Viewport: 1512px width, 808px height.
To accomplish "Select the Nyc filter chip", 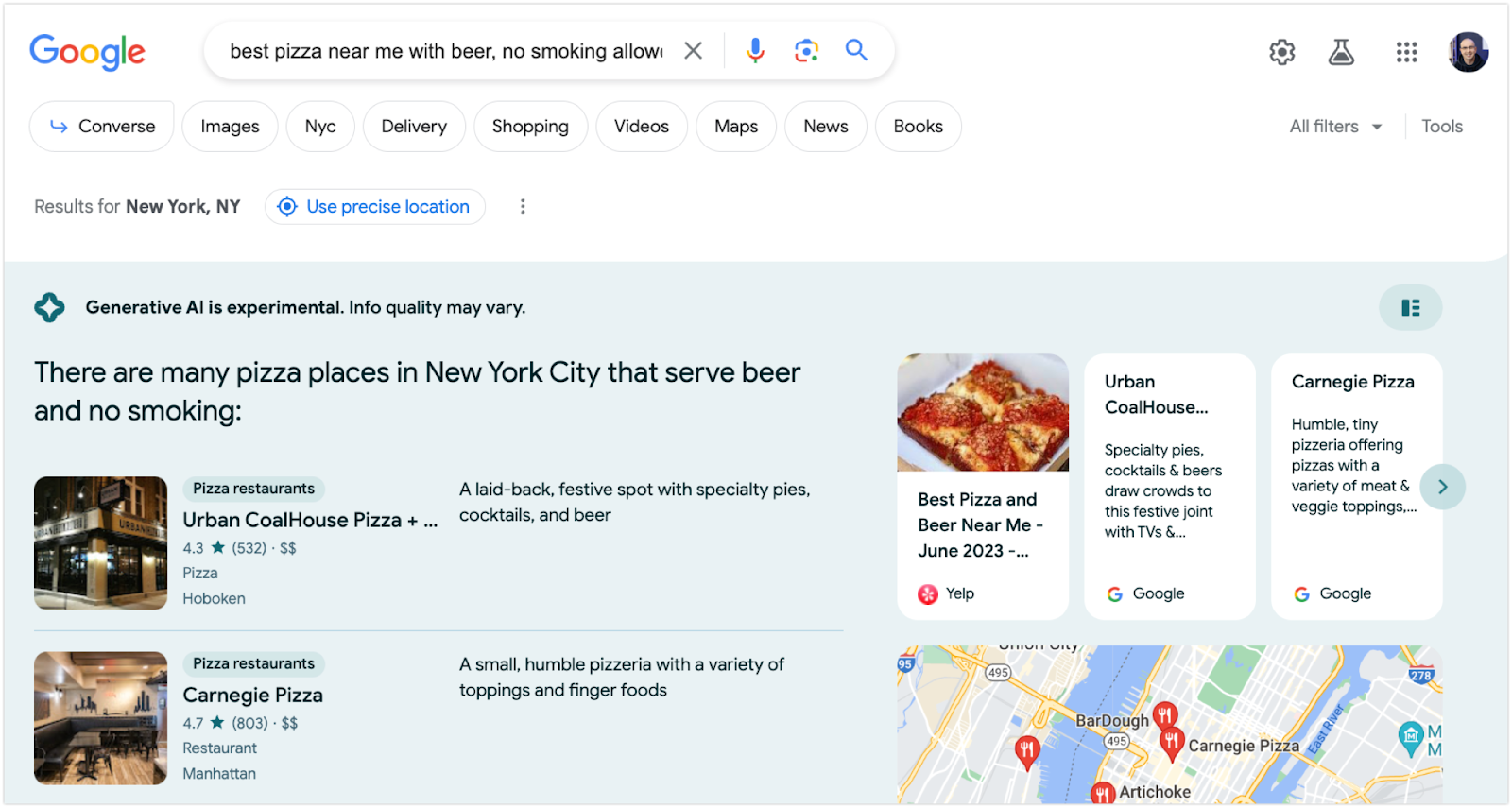I will [320, 127].
